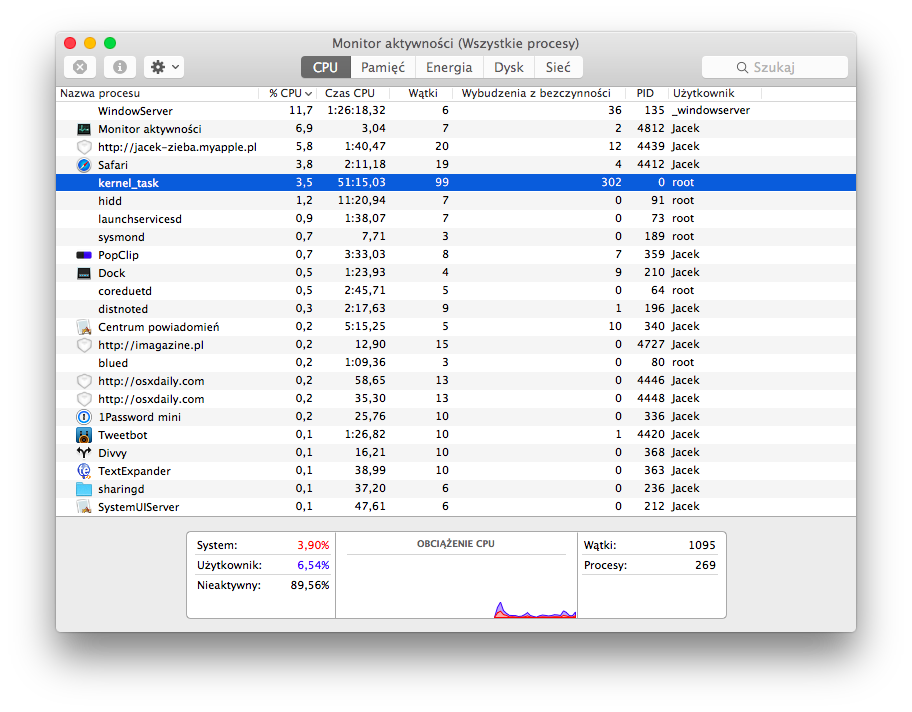
Task: Select the SystemUIServer process name
Action: 138,507
